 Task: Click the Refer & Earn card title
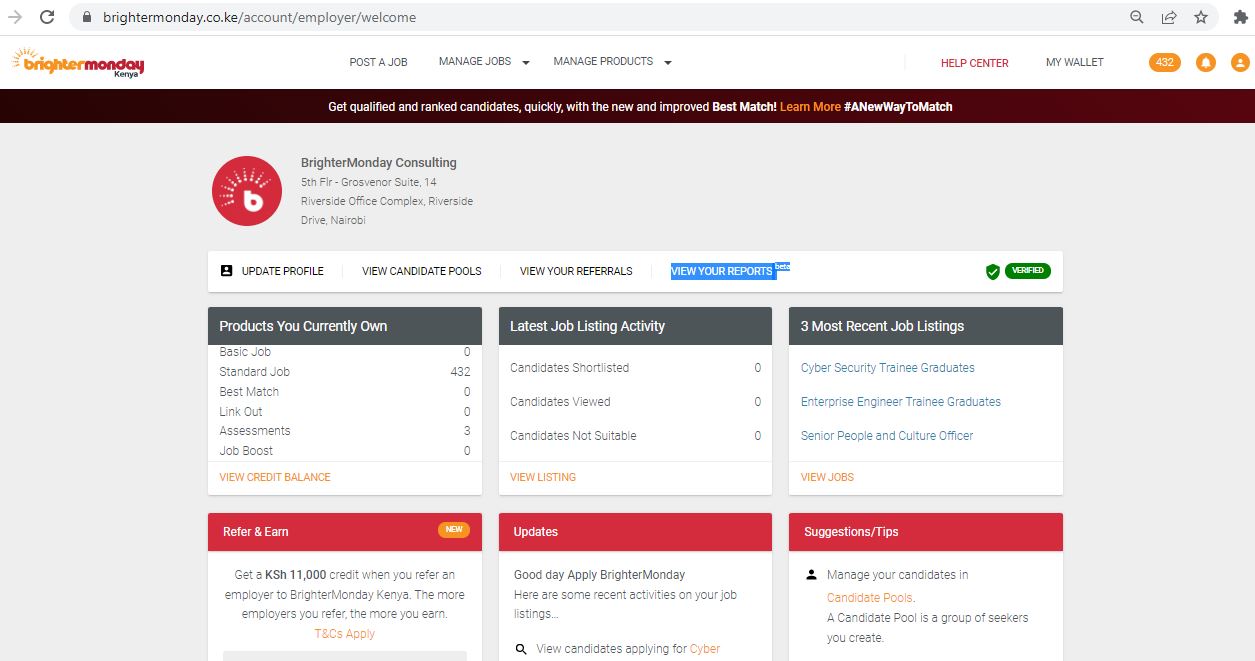click(256, 532)
